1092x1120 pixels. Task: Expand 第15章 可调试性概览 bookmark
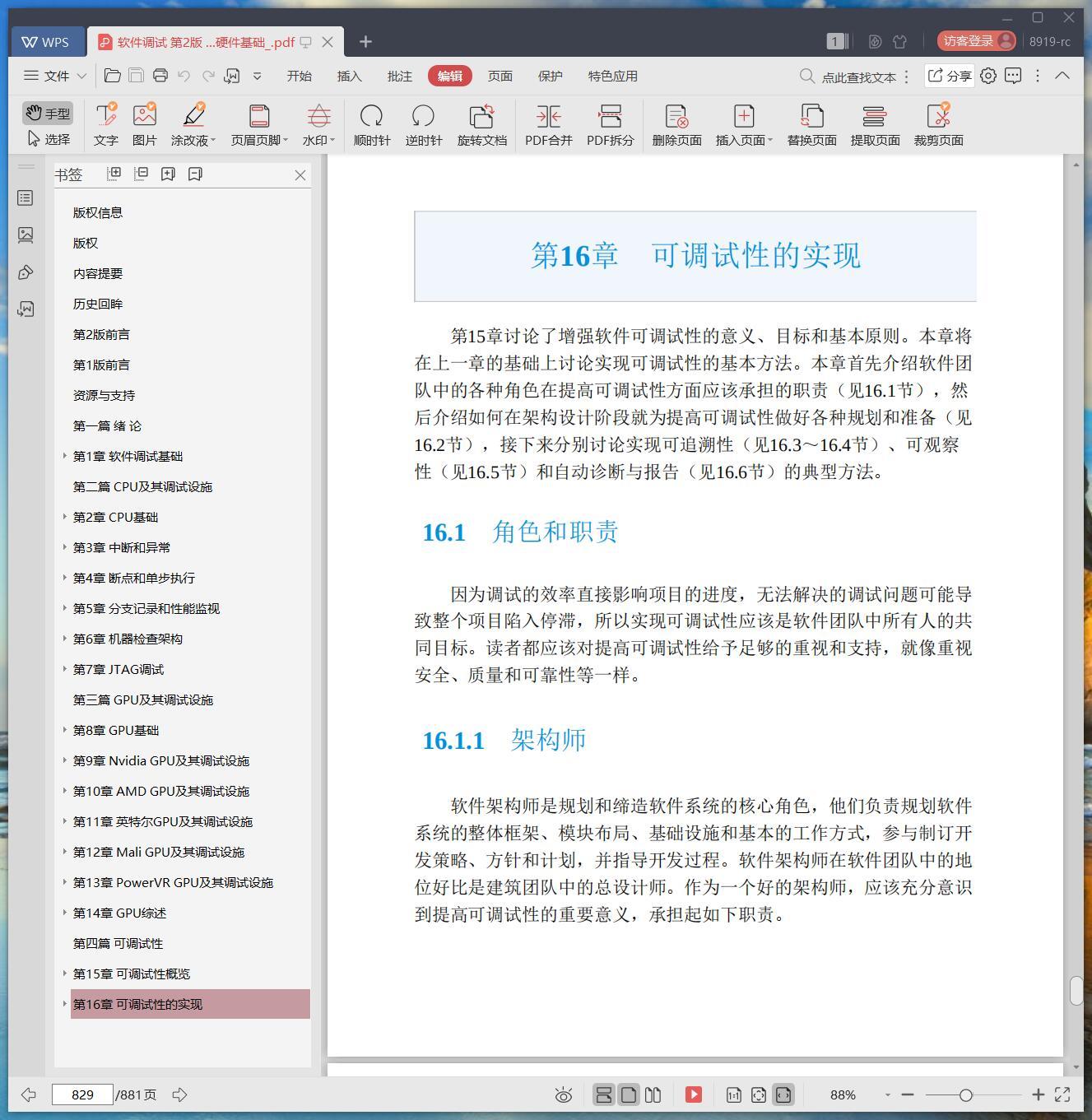click(x=65, y=974)
